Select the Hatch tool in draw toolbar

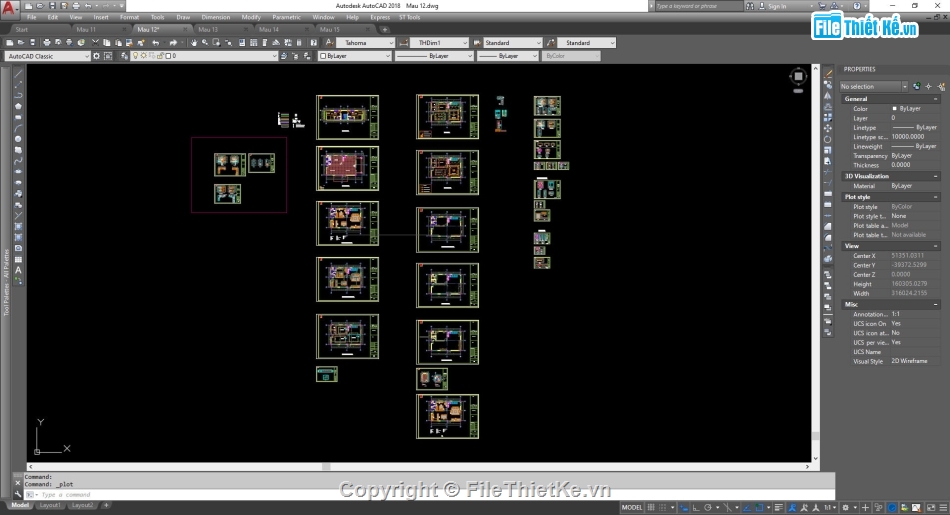18,227
